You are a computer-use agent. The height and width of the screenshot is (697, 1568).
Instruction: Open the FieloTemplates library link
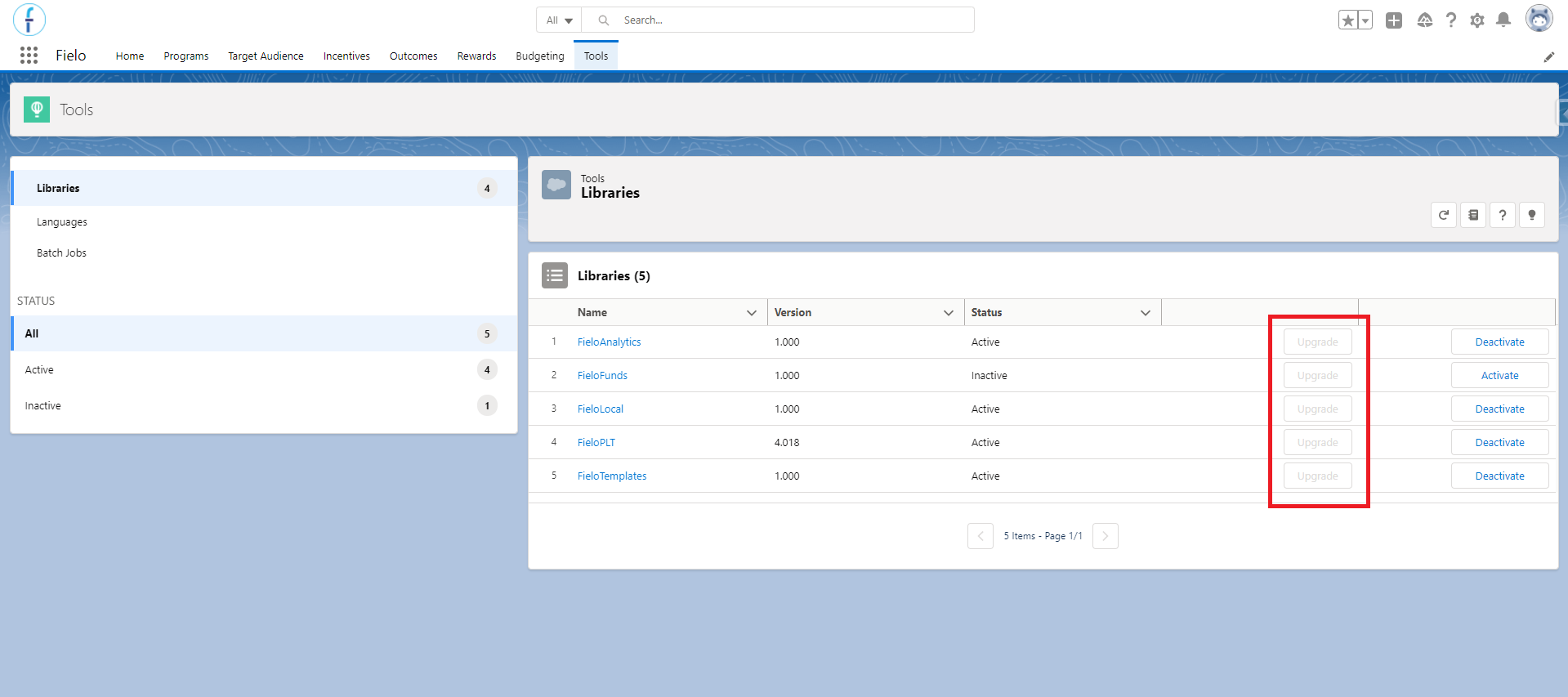pyautogui.click(x=612, y=476)
